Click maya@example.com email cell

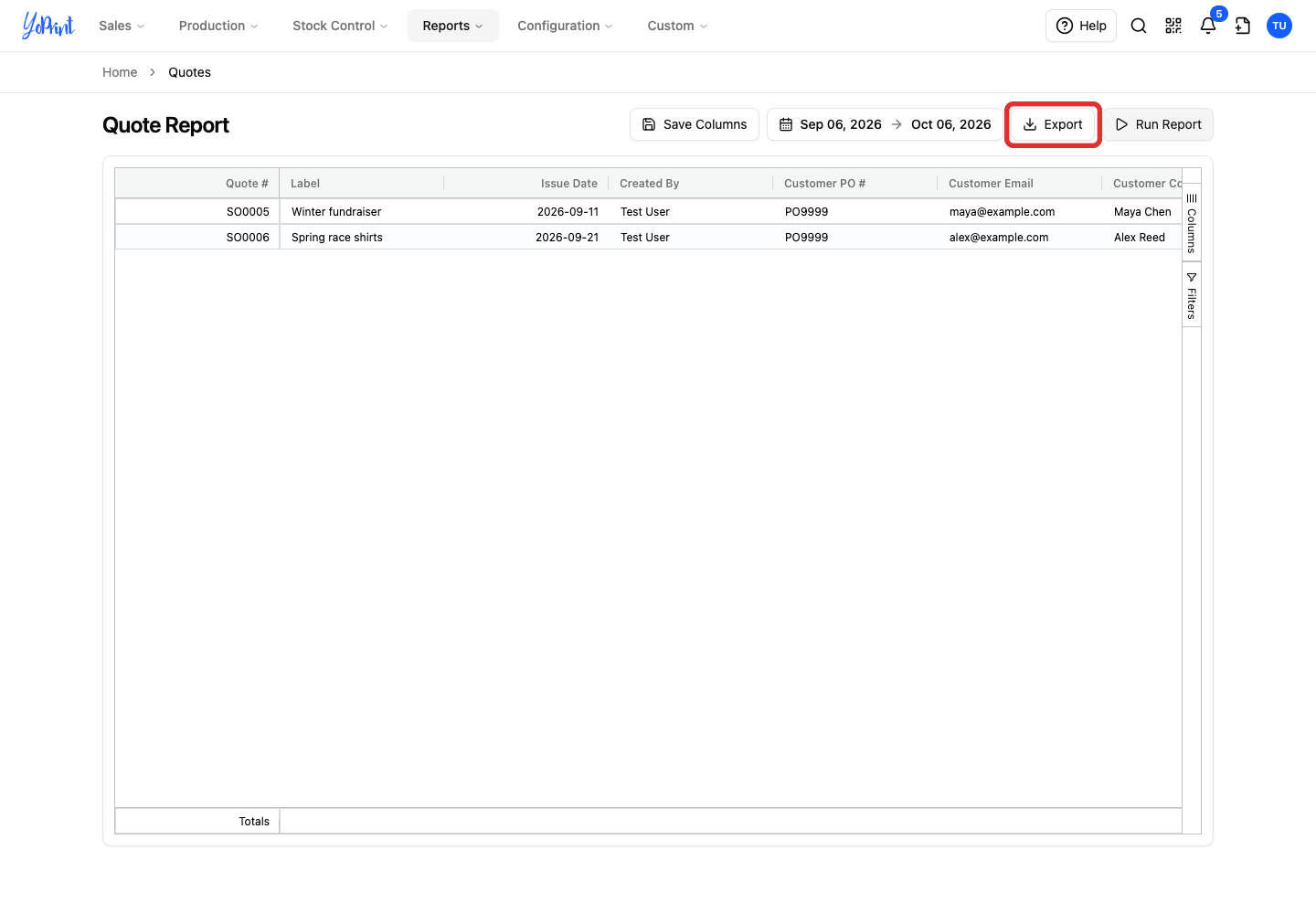click(x=1020, y=212)
